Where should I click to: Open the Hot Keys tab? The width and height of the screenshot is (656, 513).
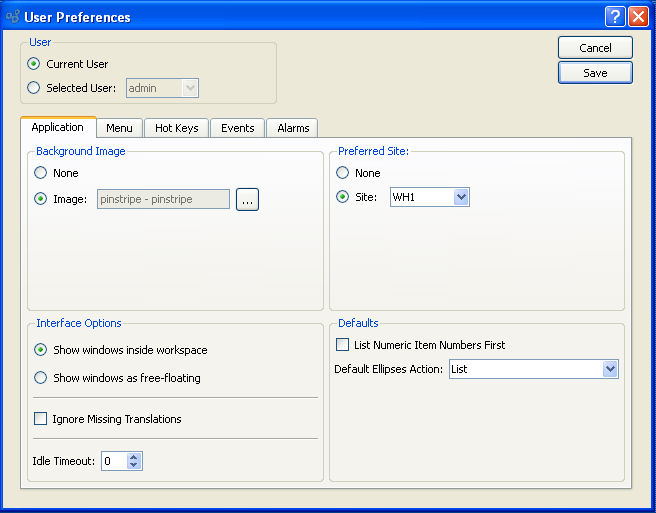[x=177, y=128]
